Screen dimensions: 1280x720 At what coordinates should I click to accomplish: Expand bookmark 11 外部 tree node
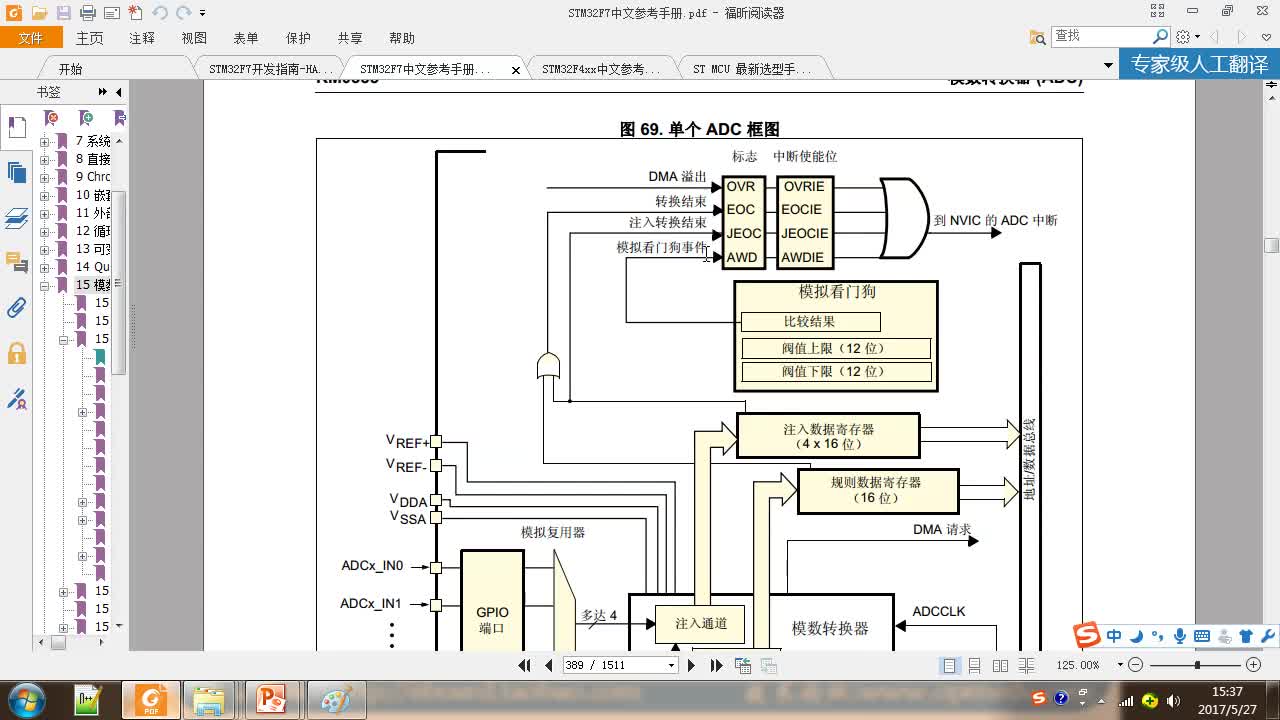click(x=44, y=213)
